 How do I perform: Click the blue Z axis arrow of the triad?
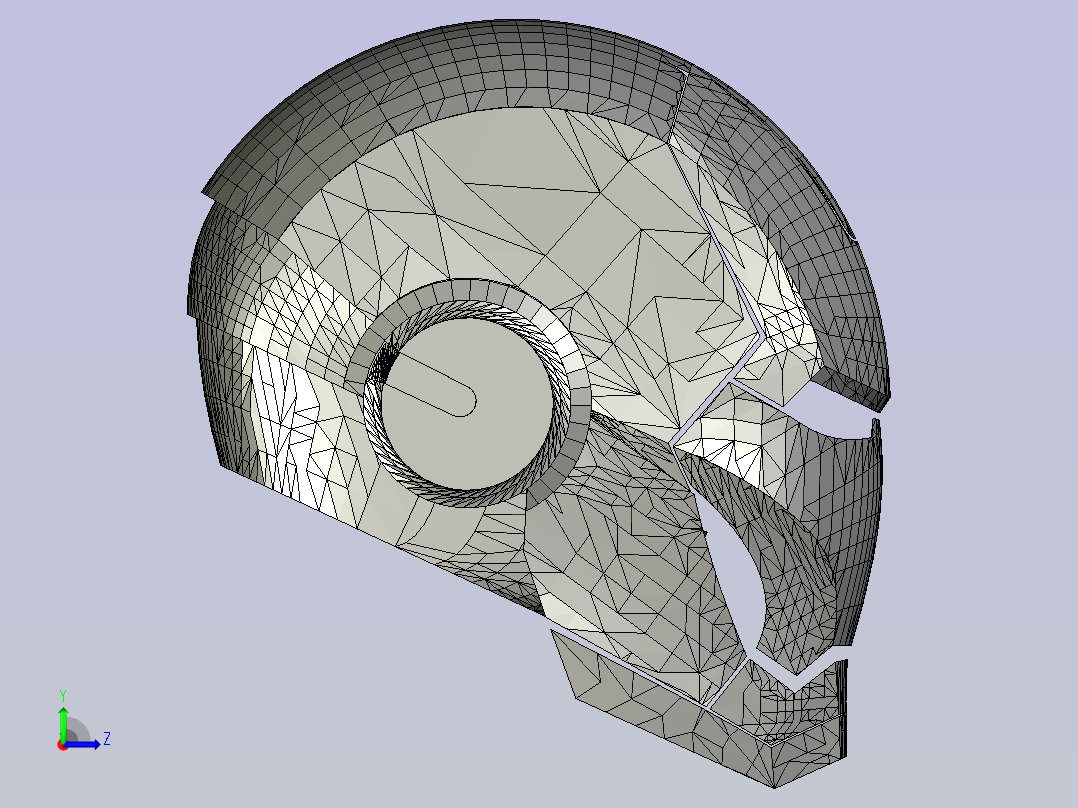coord(82,743)
